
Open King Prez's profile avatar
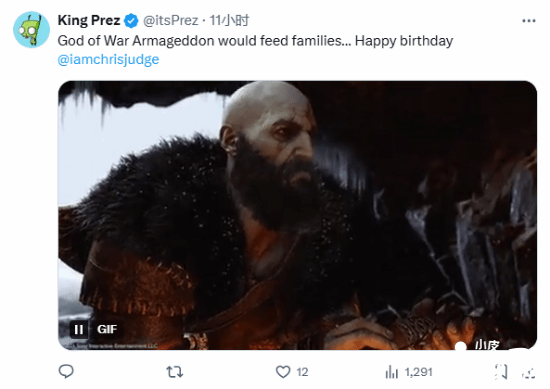coord(31,29)
